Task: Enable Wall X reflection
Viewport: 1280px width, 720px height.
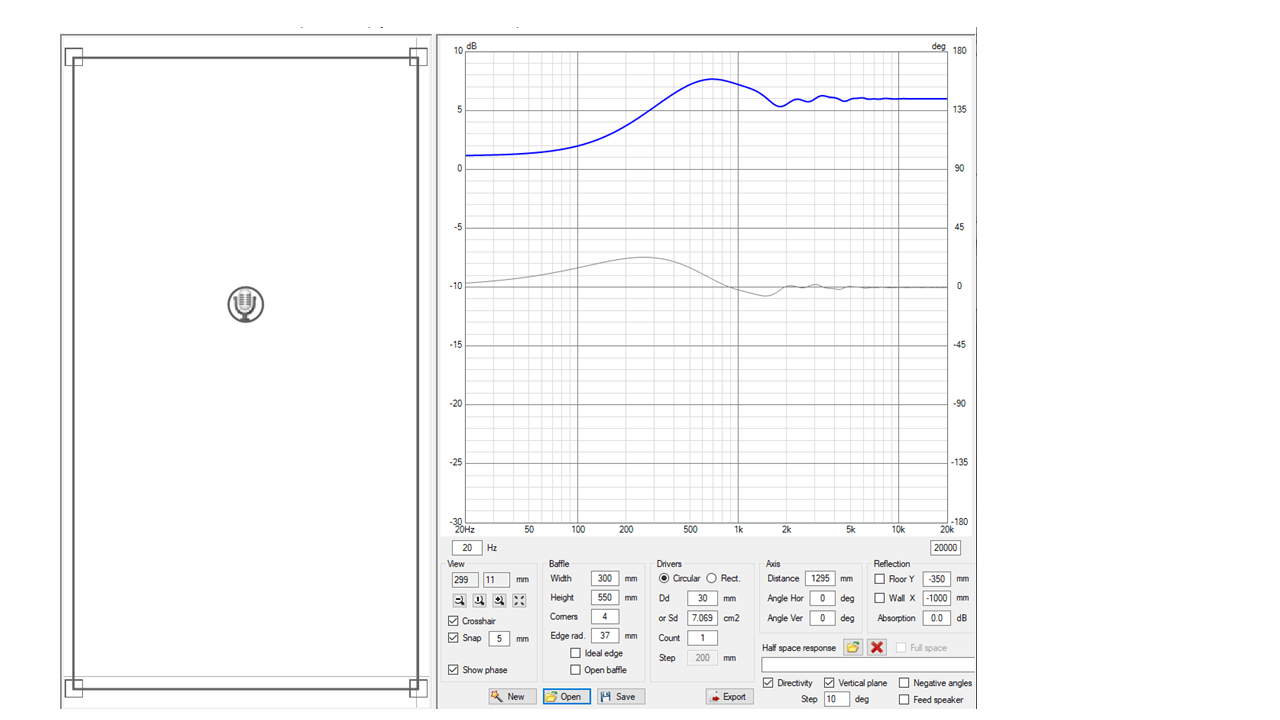Action: pos(880,598)
